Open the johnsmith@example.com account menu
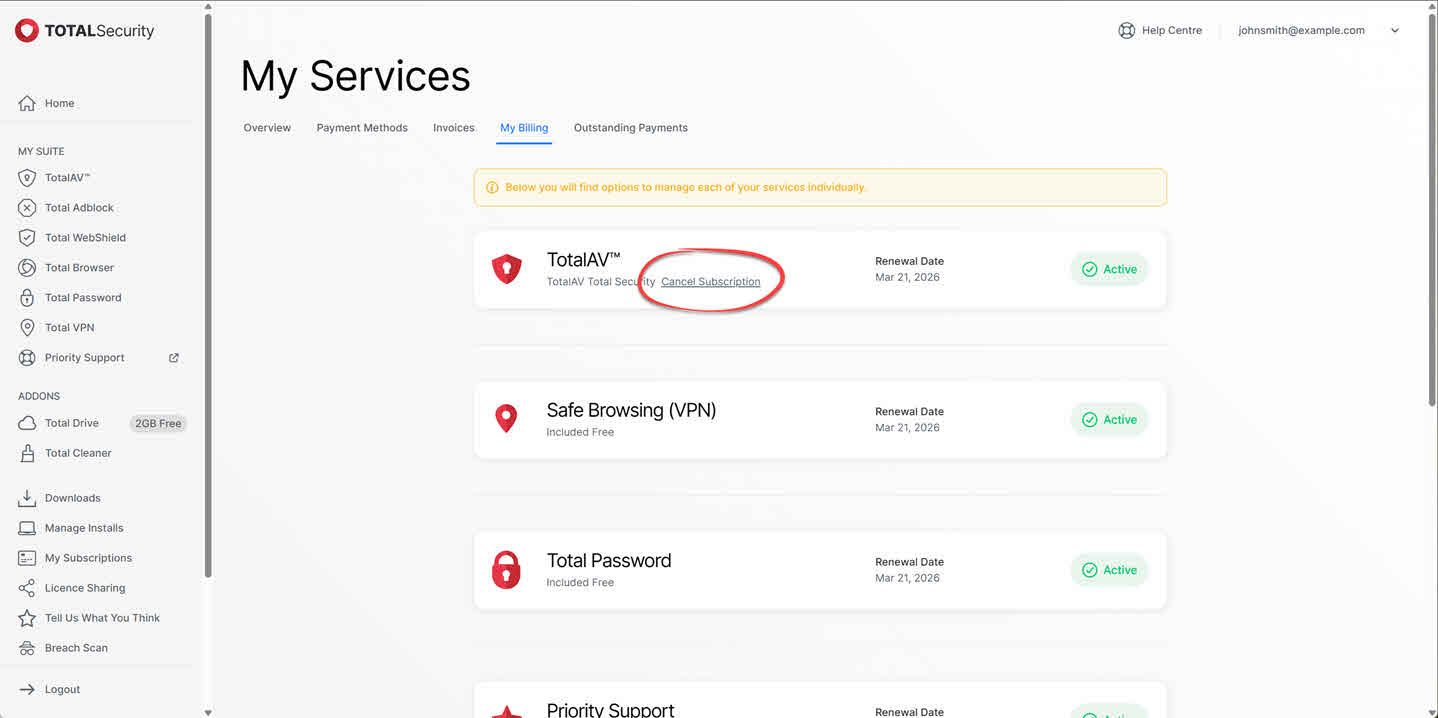1438x718 pixels. click(x=1301, y=31)
